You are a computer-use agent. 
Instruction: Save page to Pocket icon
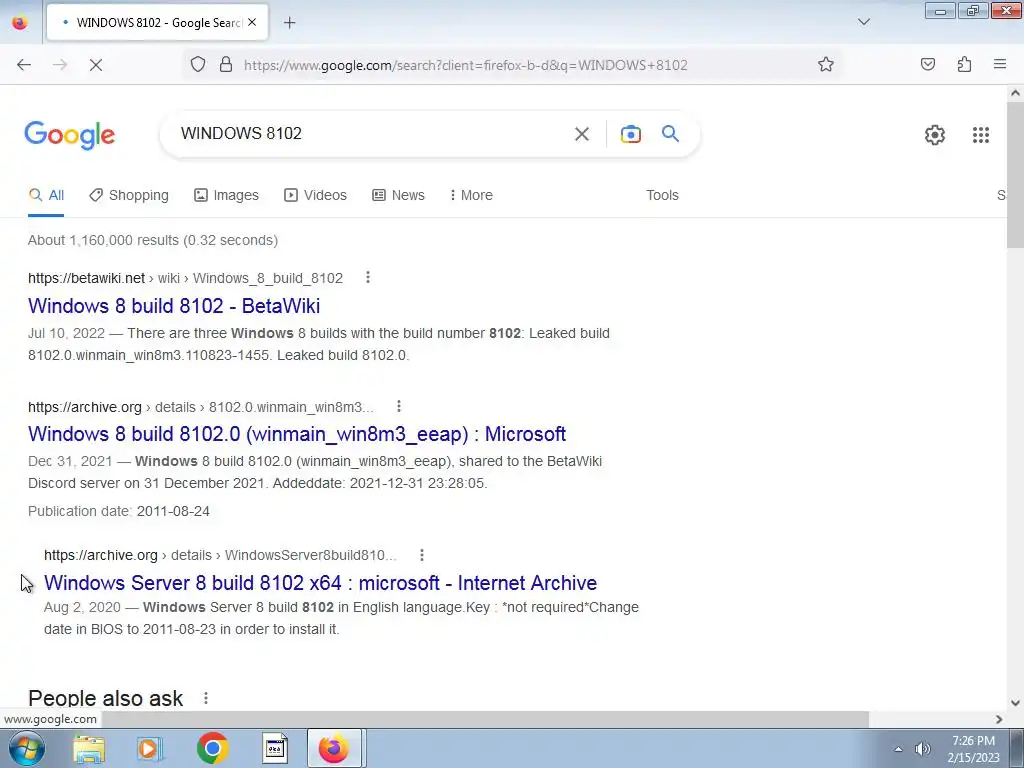pos(928,64)
